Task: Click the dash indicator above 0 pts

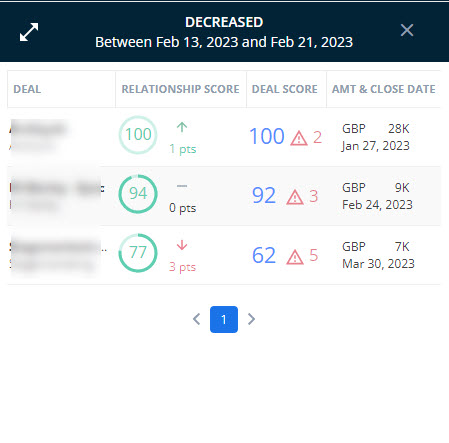Action: point(182,186)
